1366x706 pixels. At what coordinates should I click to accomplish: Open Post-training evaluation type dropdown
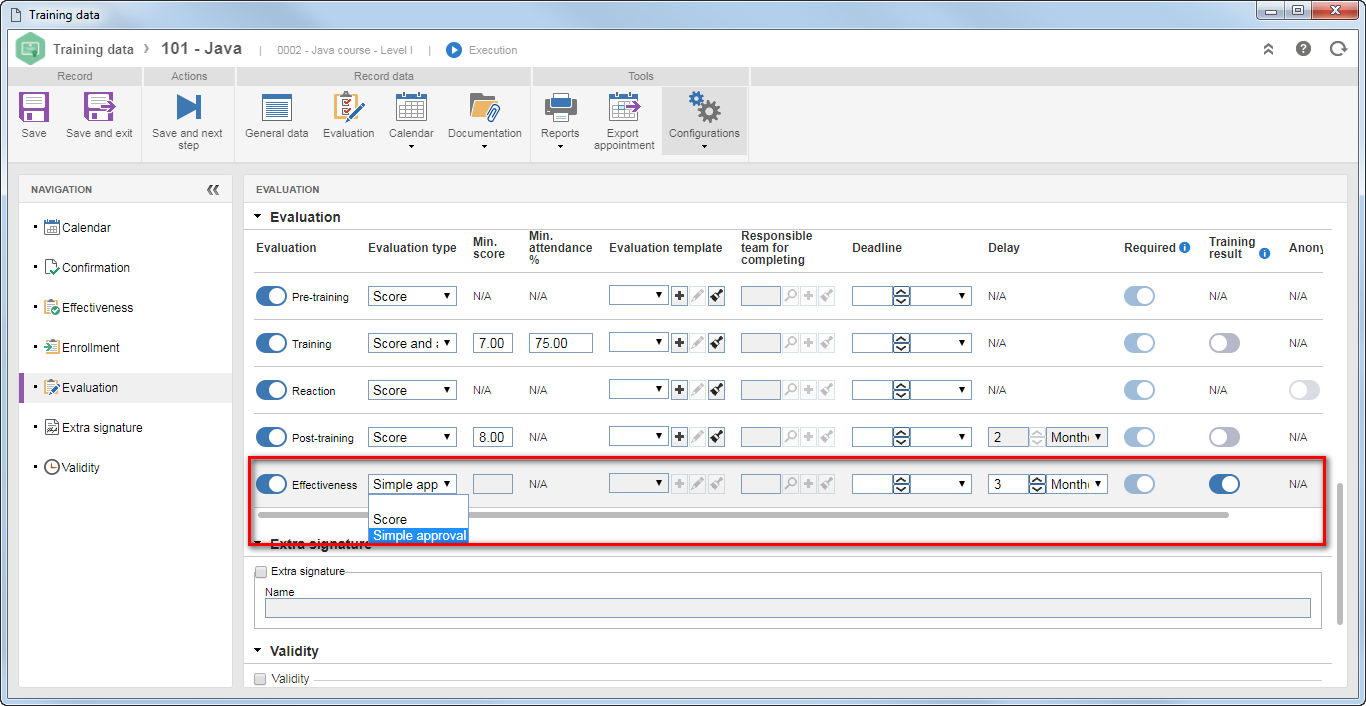tap(412, 437)
